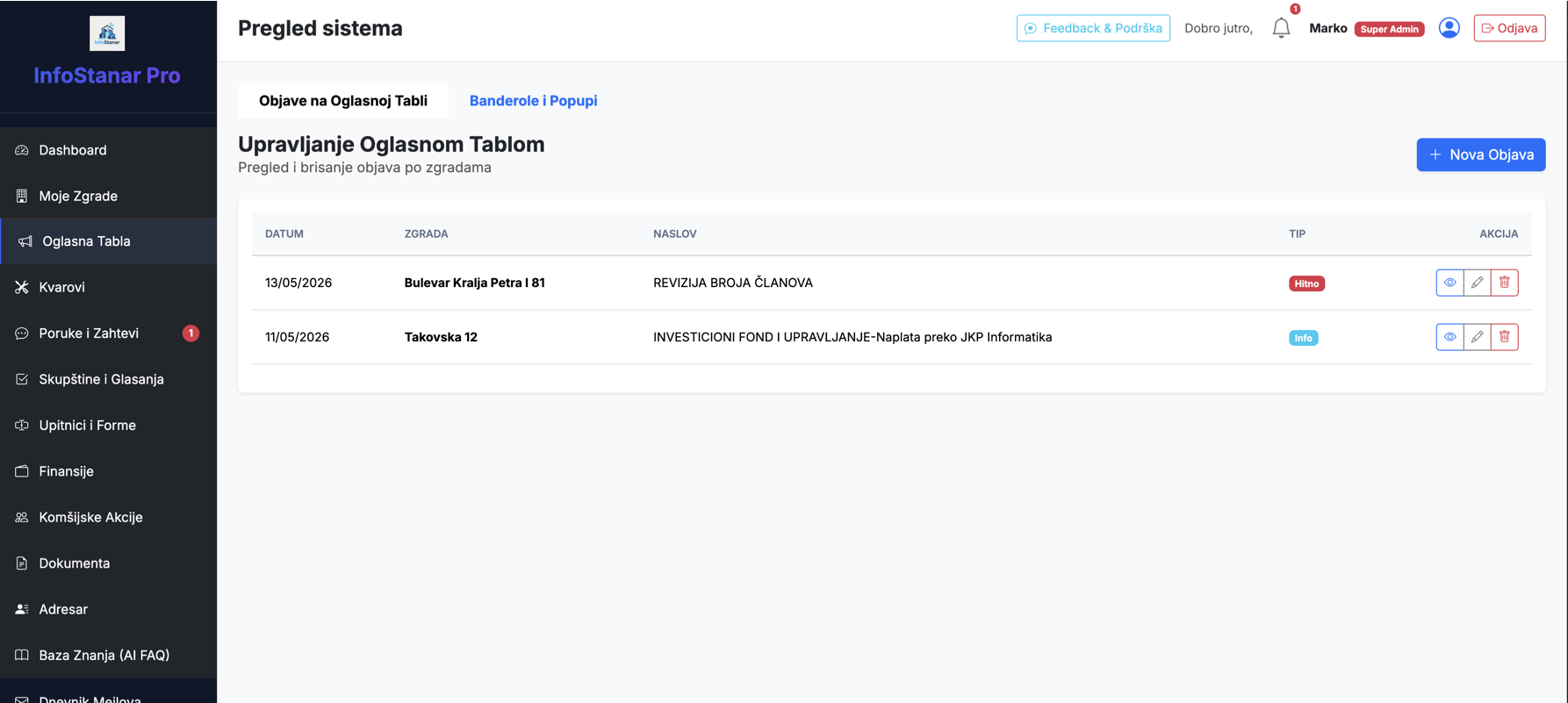Click the Skupštine i Glasanja checkbox icon
This screenshot has width=1568, height=703.
tap(22, 379)
